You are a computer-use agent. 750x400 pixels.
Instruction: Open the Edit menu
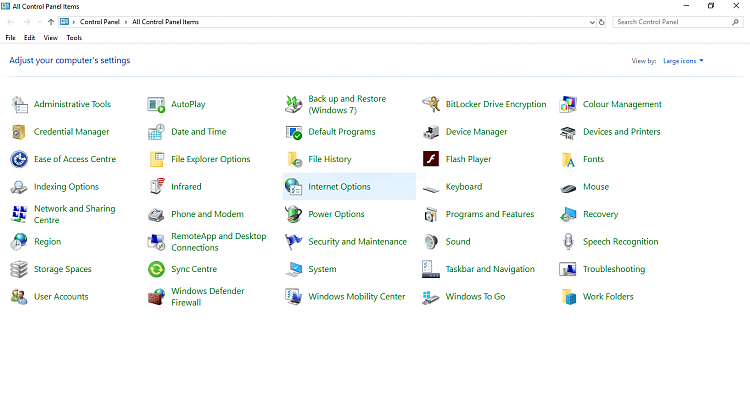point(30,38)
